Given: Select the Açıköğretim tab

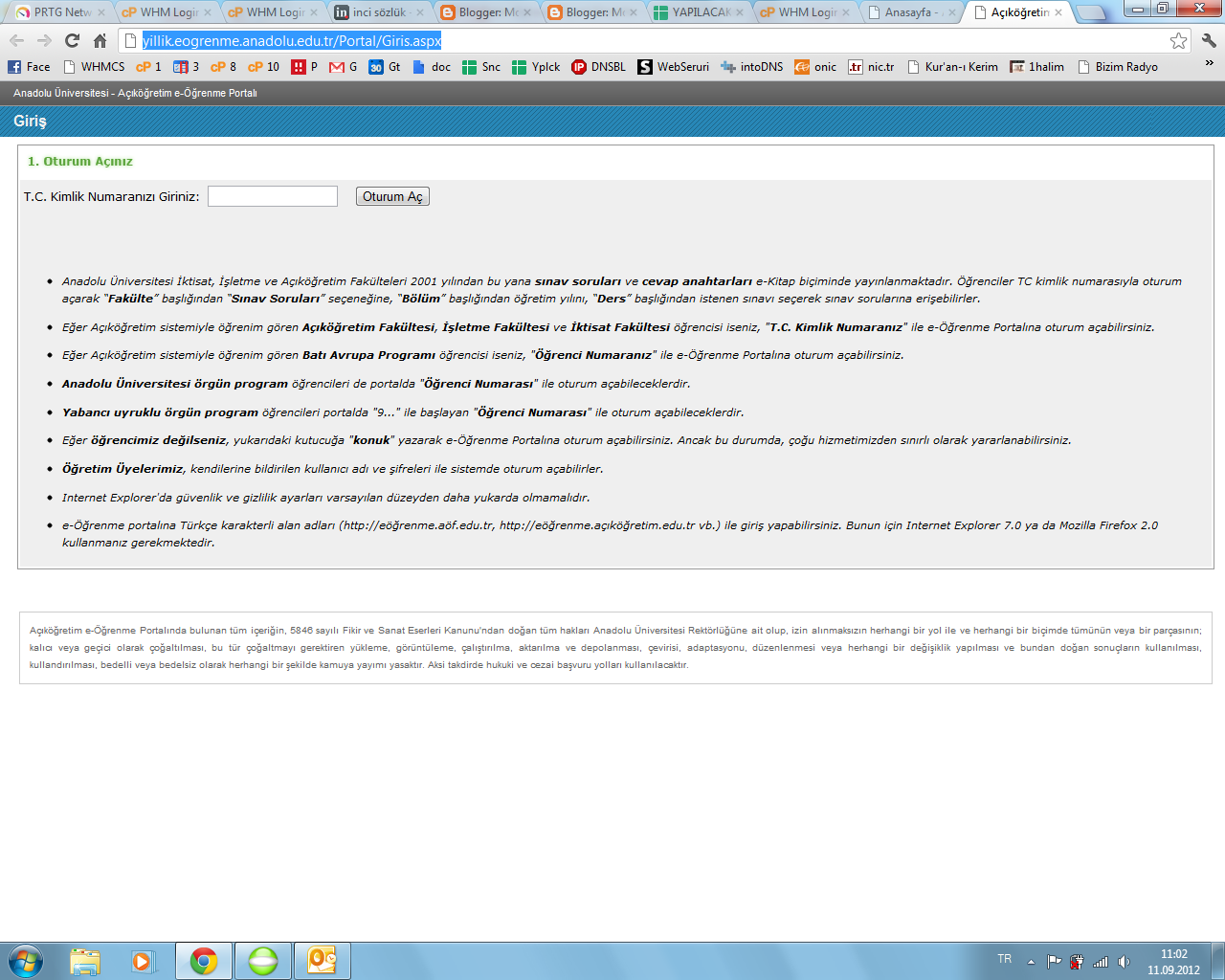Looking at the screenshot, I should click(1016, 12).
